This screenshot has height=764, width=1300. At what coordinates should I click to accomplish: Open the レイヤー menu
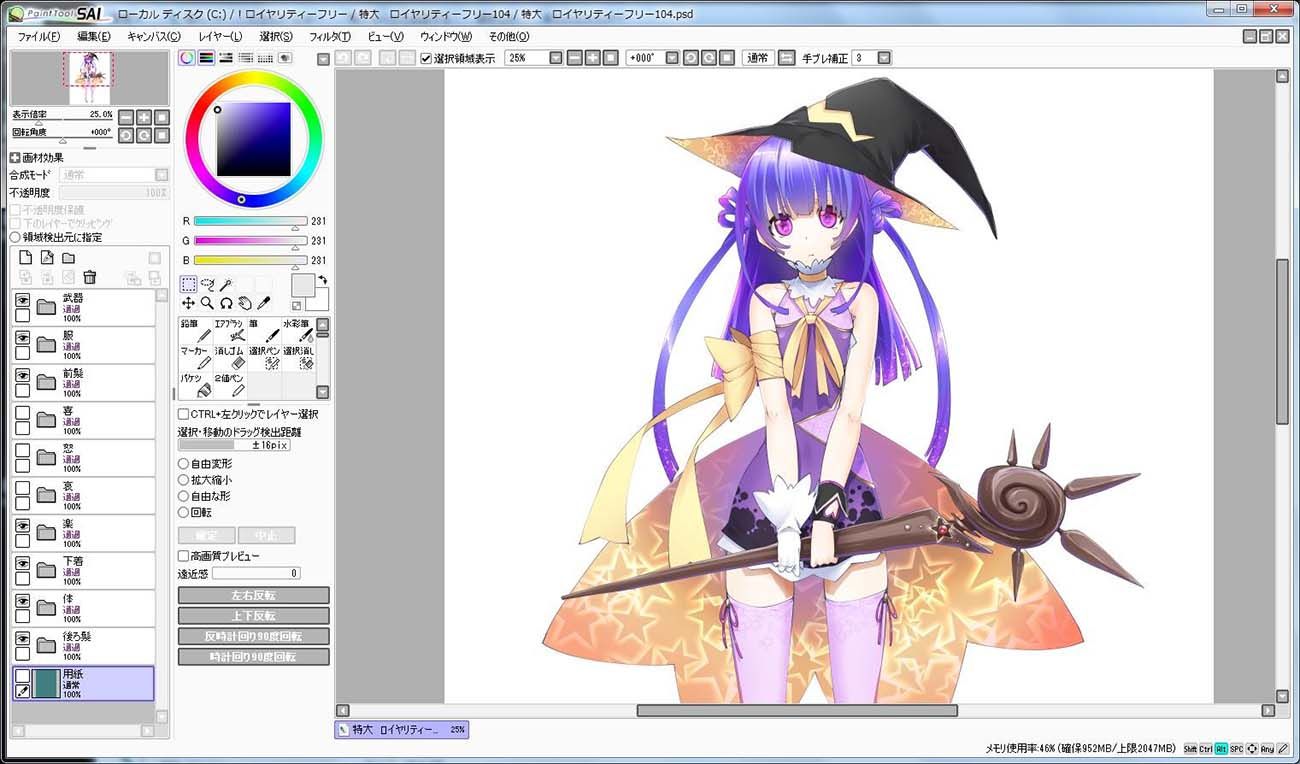220,36
